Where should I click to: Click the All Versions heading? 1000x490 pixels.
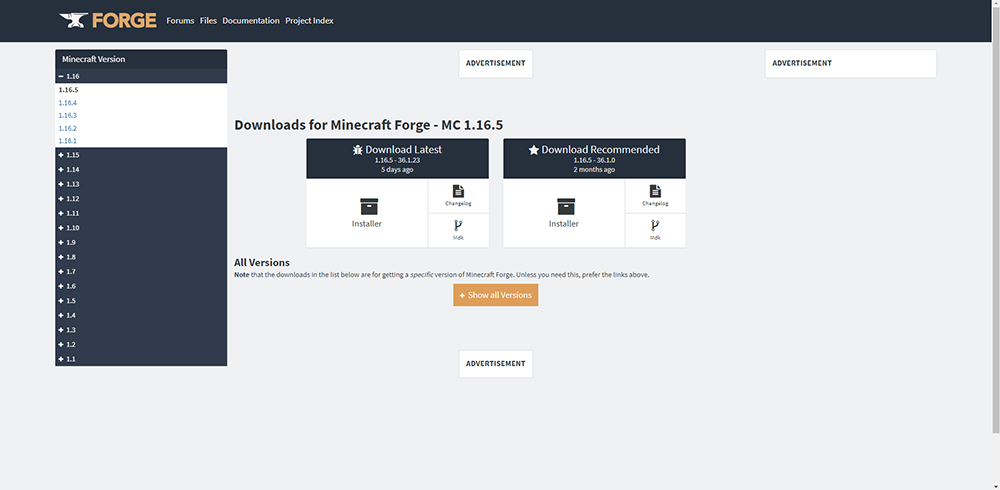click(261, 262)
